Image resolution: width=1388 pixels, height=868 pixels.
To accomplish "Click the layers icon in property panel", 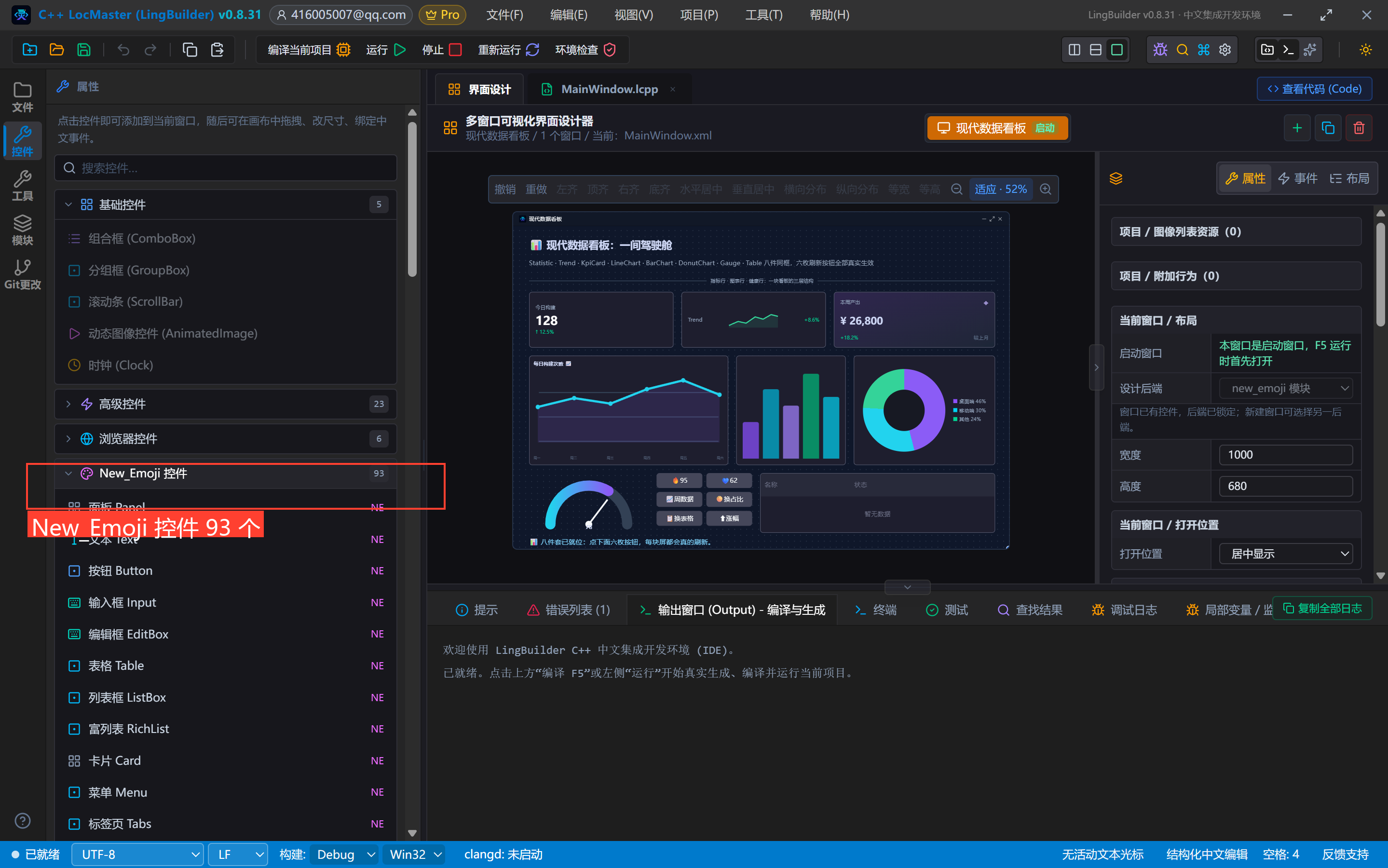I will click(1116, 178).
